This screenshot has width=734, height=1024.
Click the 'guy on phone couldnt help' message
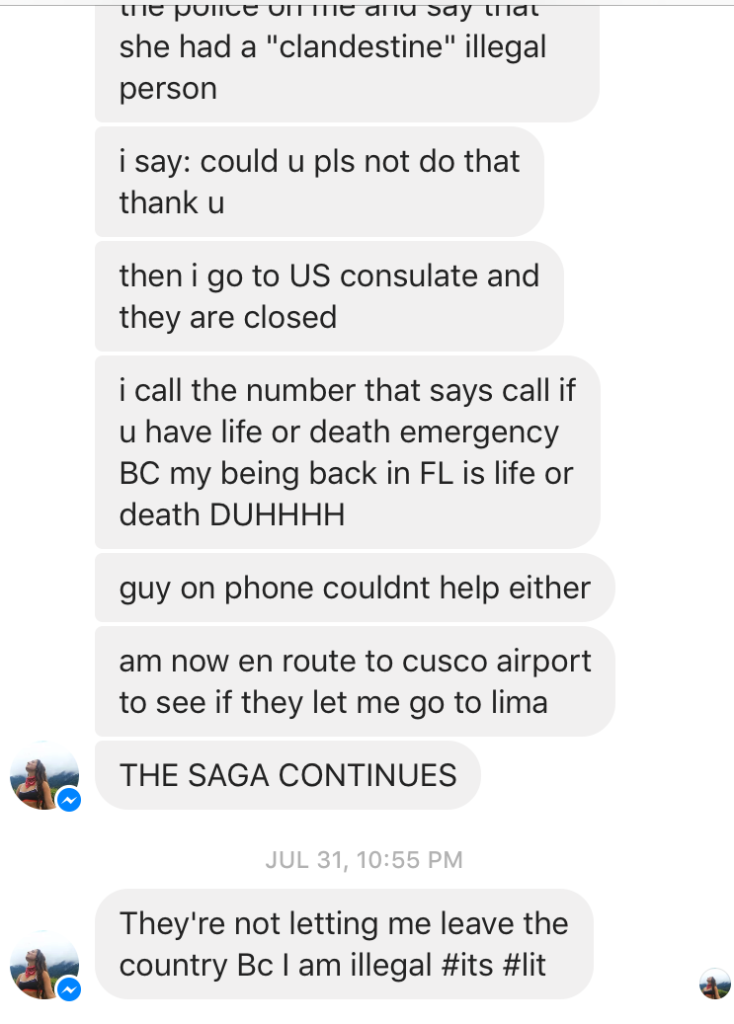(355, 588)
